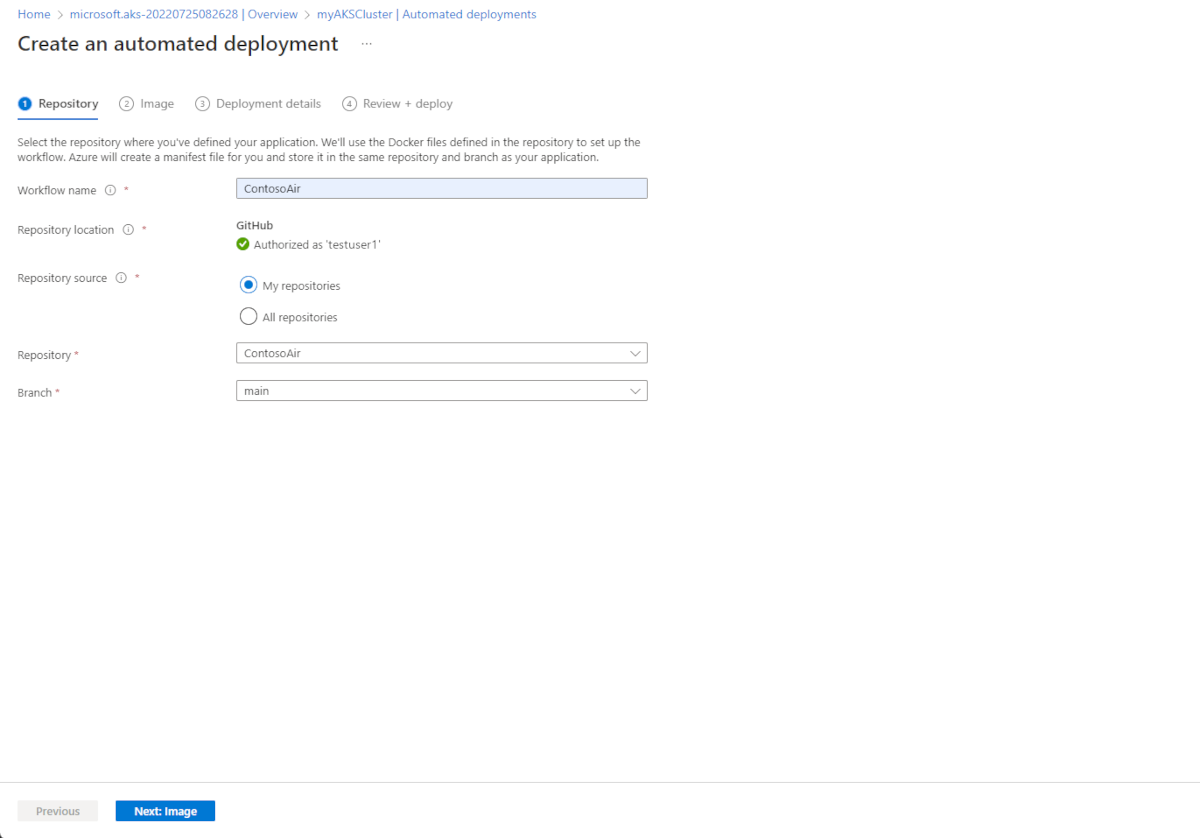Select the My repositories radio button

point(248,285)
